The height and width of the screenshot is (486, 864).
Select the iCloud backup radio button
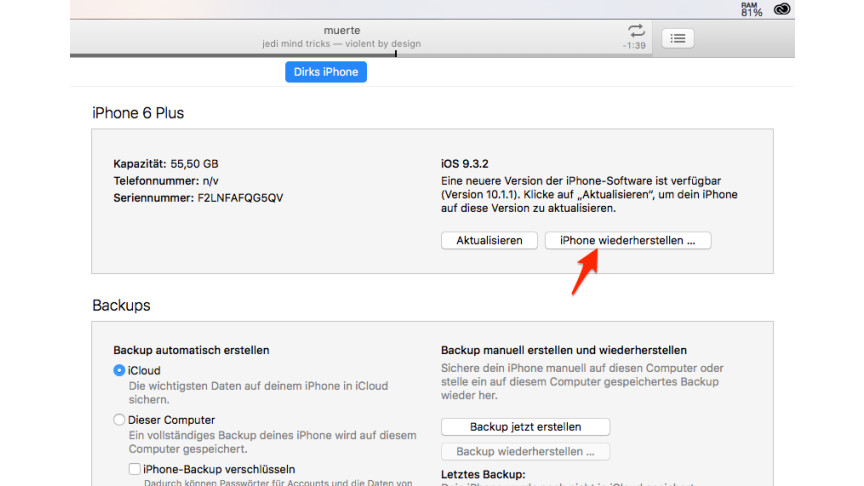tap(119, 370)
